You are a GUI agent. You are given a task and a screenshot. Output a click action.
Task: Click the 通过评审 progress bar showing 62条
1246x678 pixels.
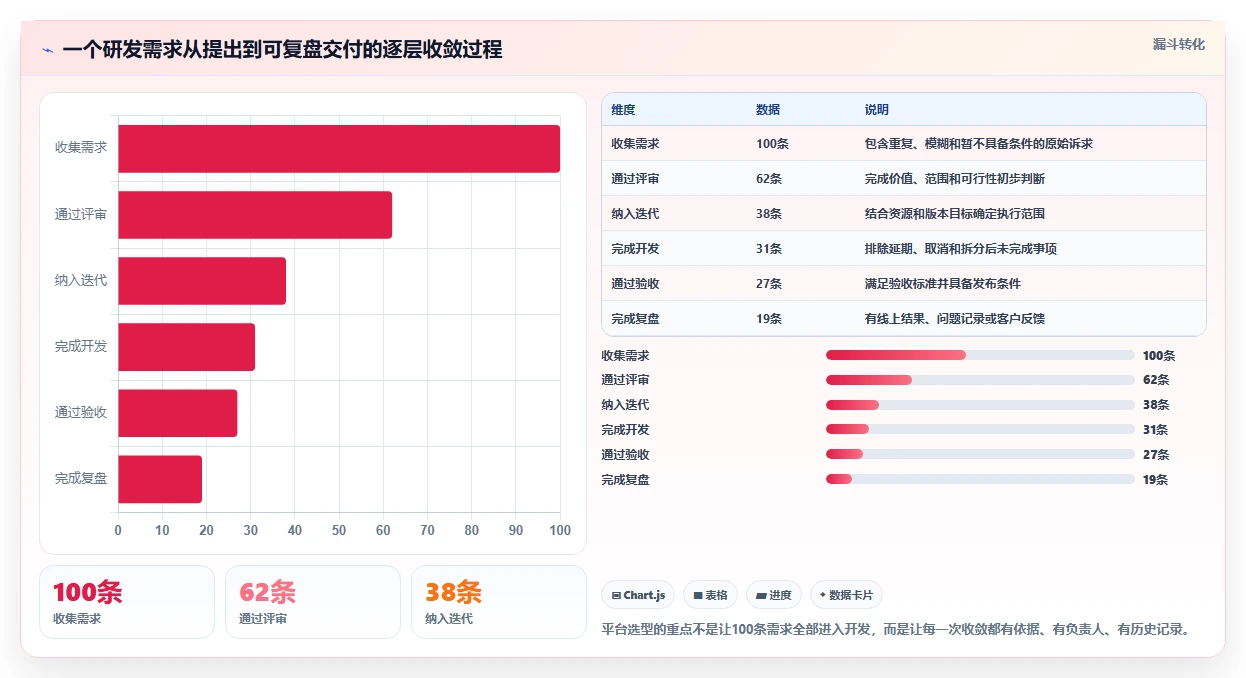click(980, 380)
